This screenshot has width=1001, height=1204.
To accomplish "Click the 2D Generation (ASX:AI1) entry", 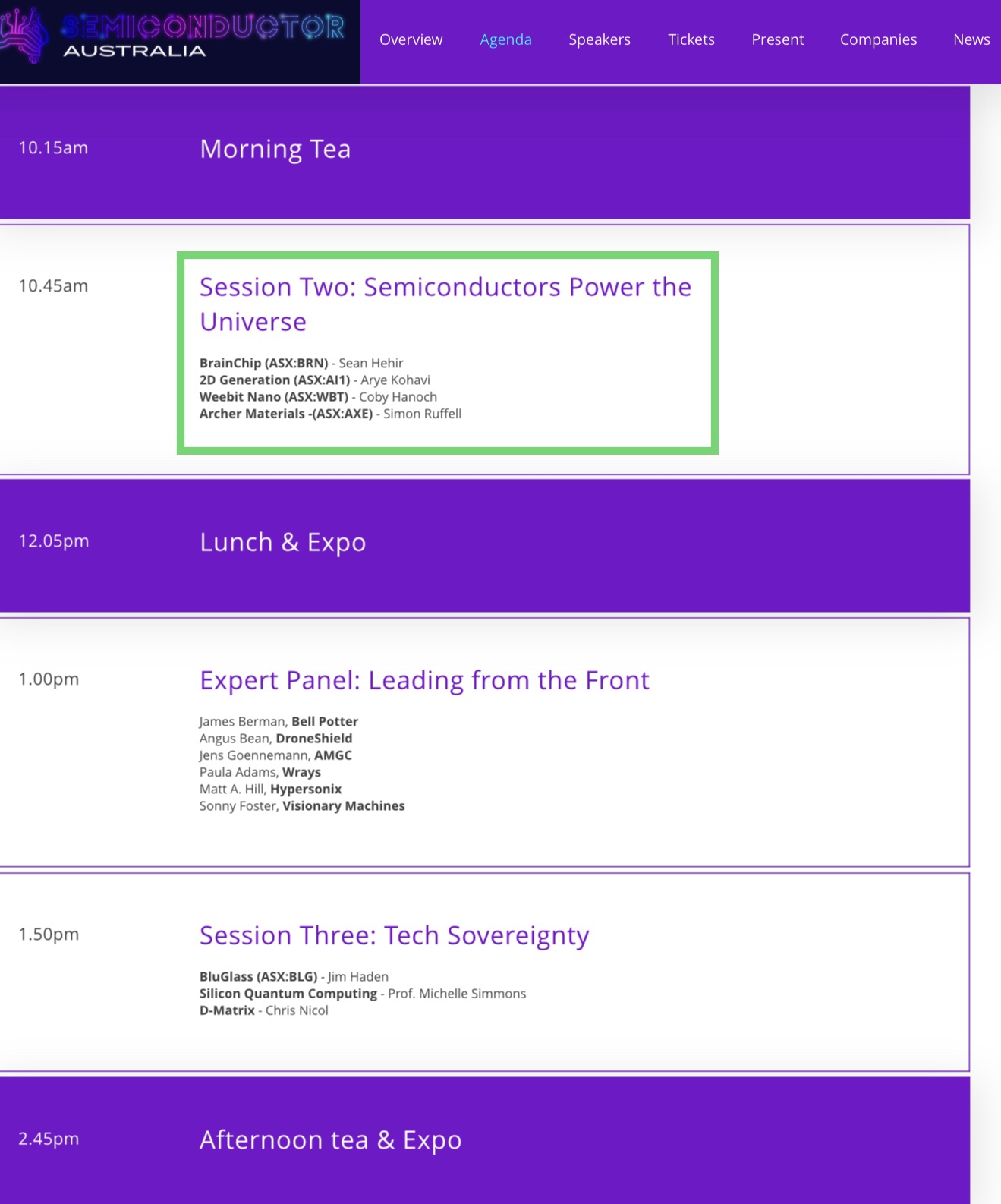I will click(274, 380).
